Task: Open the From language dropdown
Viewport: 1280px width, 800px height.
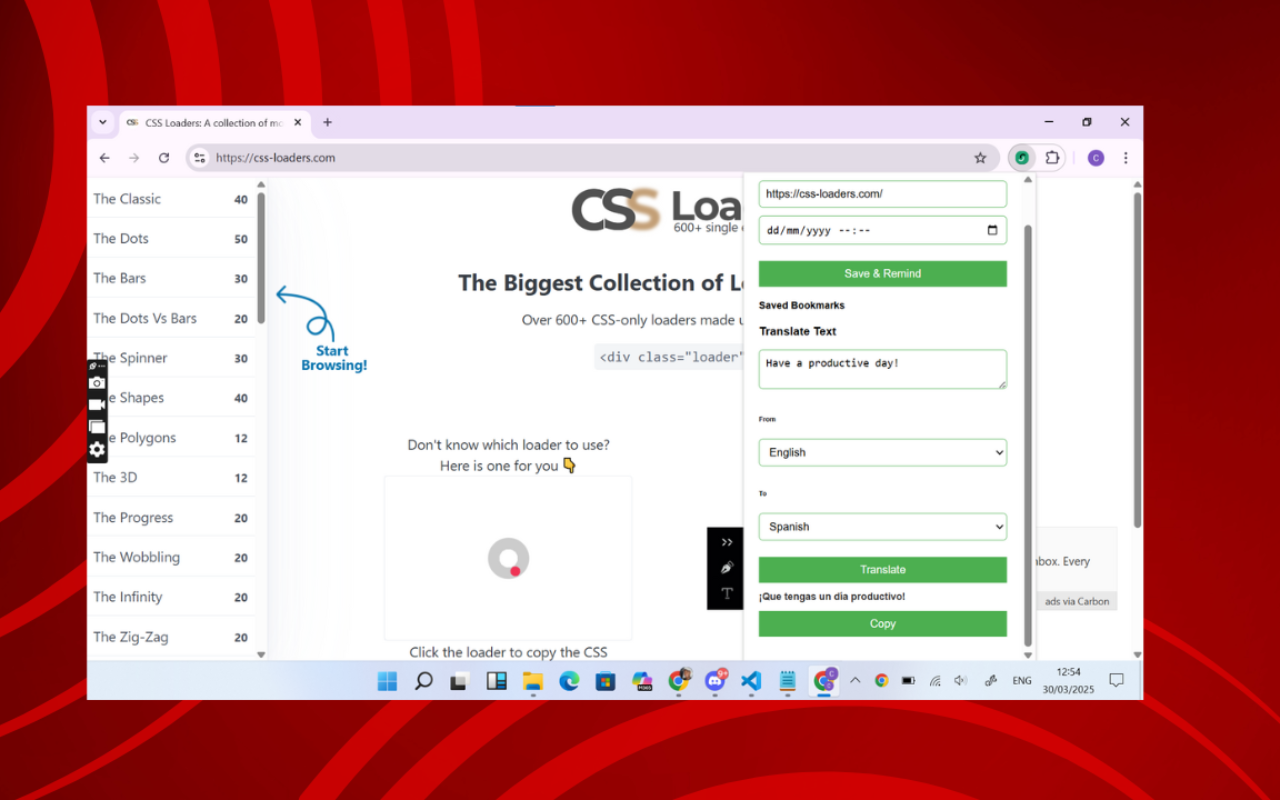Action: coord(882,452)
